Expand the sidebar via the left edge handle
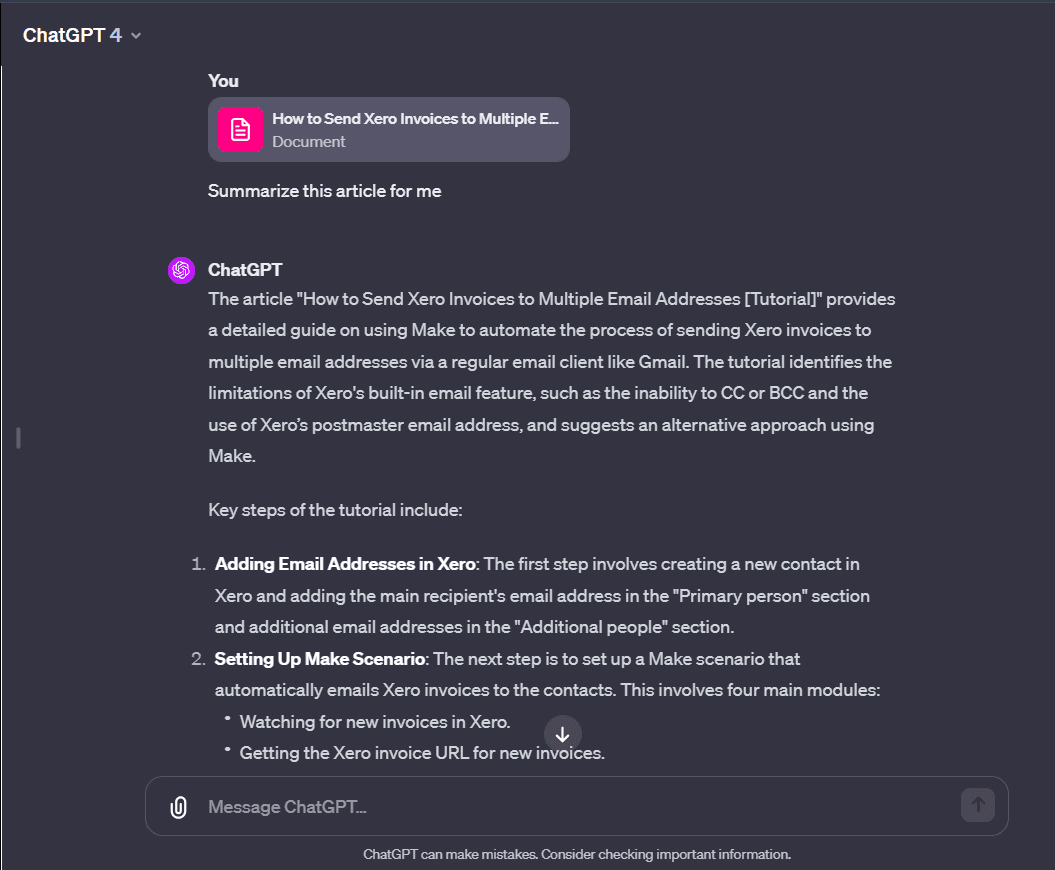The image size is (1055, 870). (16, 437)
